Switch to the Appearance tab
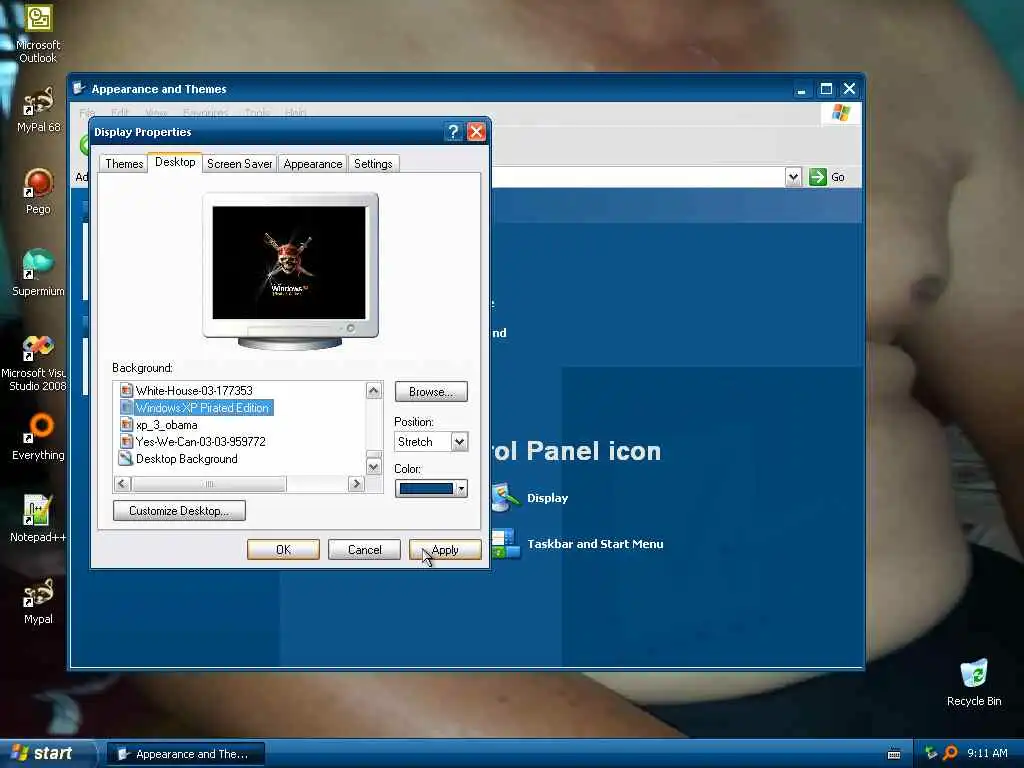The height and width of the screenshot is (768, 1024). point(312,164)
